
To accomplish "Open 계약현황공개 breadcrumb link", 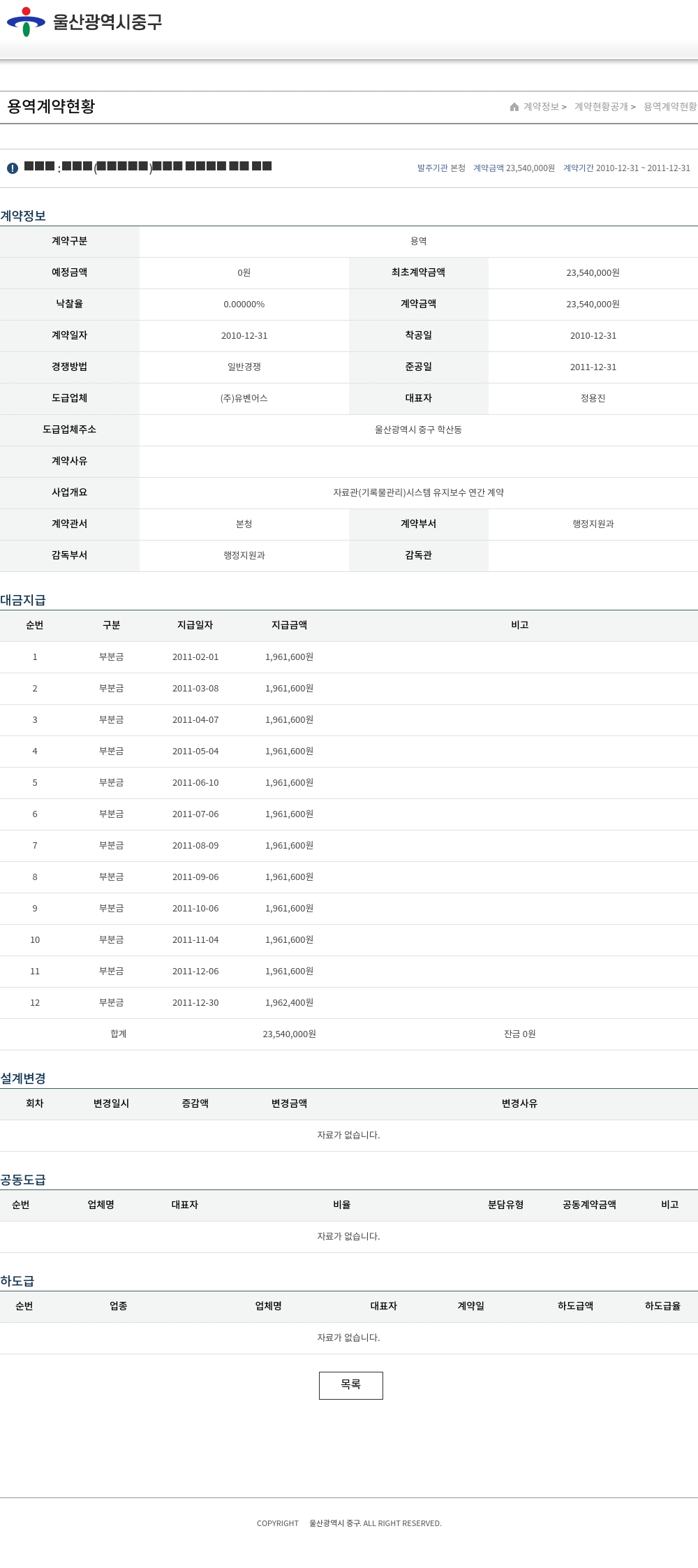I will coord(601,107).
